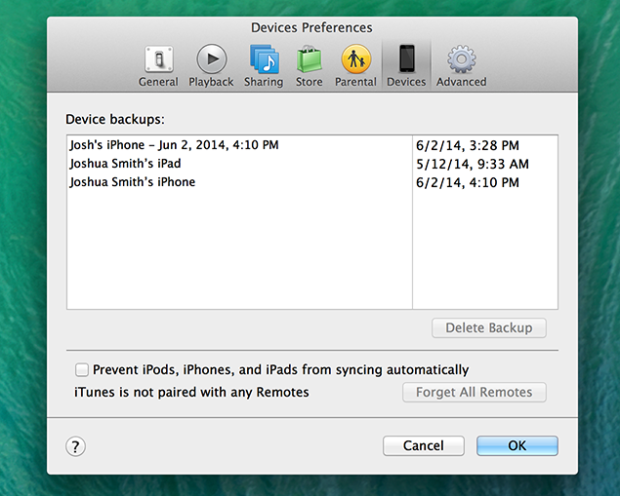620x496 pixels.
Task: Click the Delete Backup button
Action: pyautogui.click(x=489, y=328)
